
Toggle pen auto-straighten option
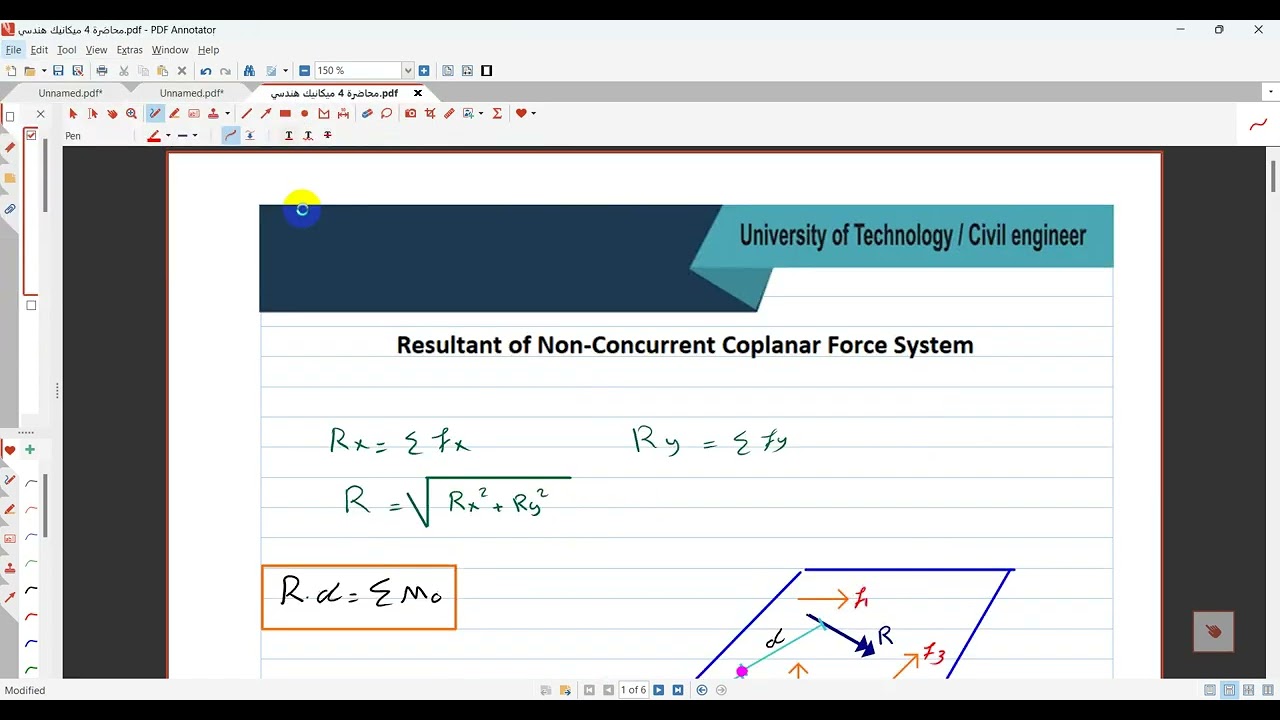point(250,136)
